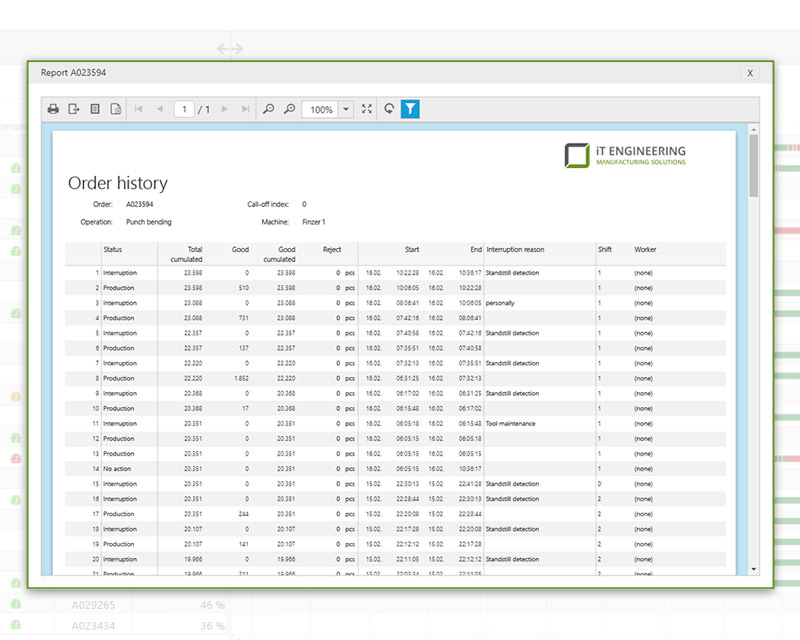Switch report to full screen view

[367, 109]
